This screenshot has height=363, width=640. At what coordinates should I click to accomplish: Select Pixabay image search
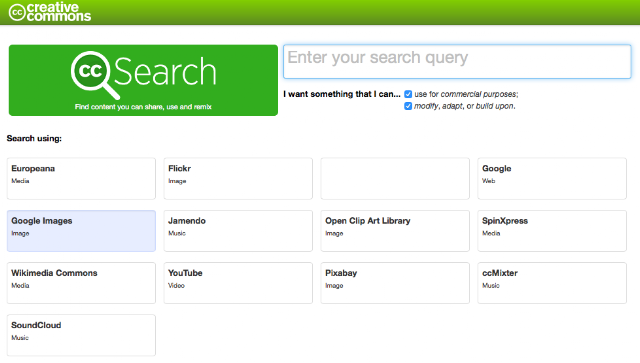[395, 283]
